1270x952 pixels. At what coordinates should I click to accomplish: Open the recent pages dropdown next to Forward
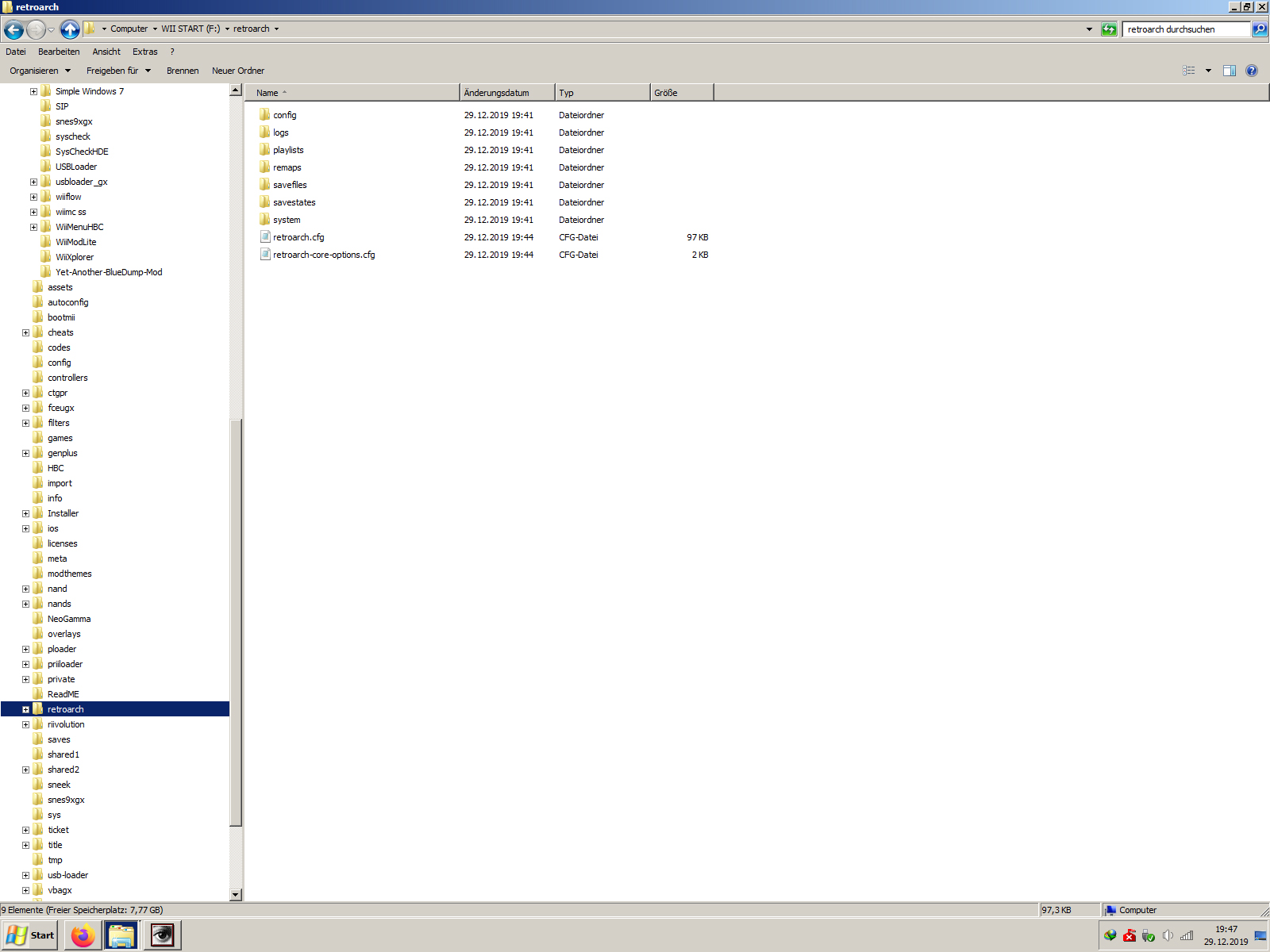[x=52, y=30]
